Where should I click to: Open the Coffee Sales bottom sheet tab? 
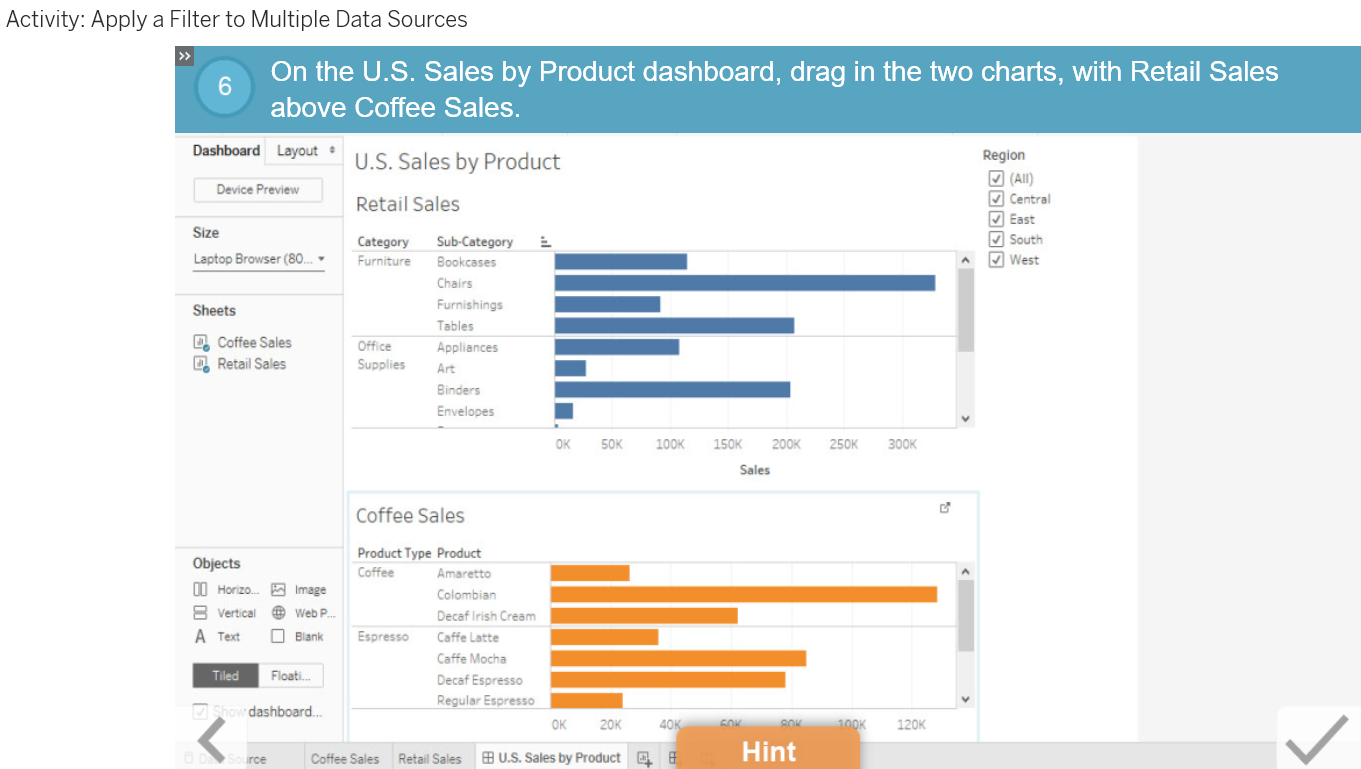point(345,758)
